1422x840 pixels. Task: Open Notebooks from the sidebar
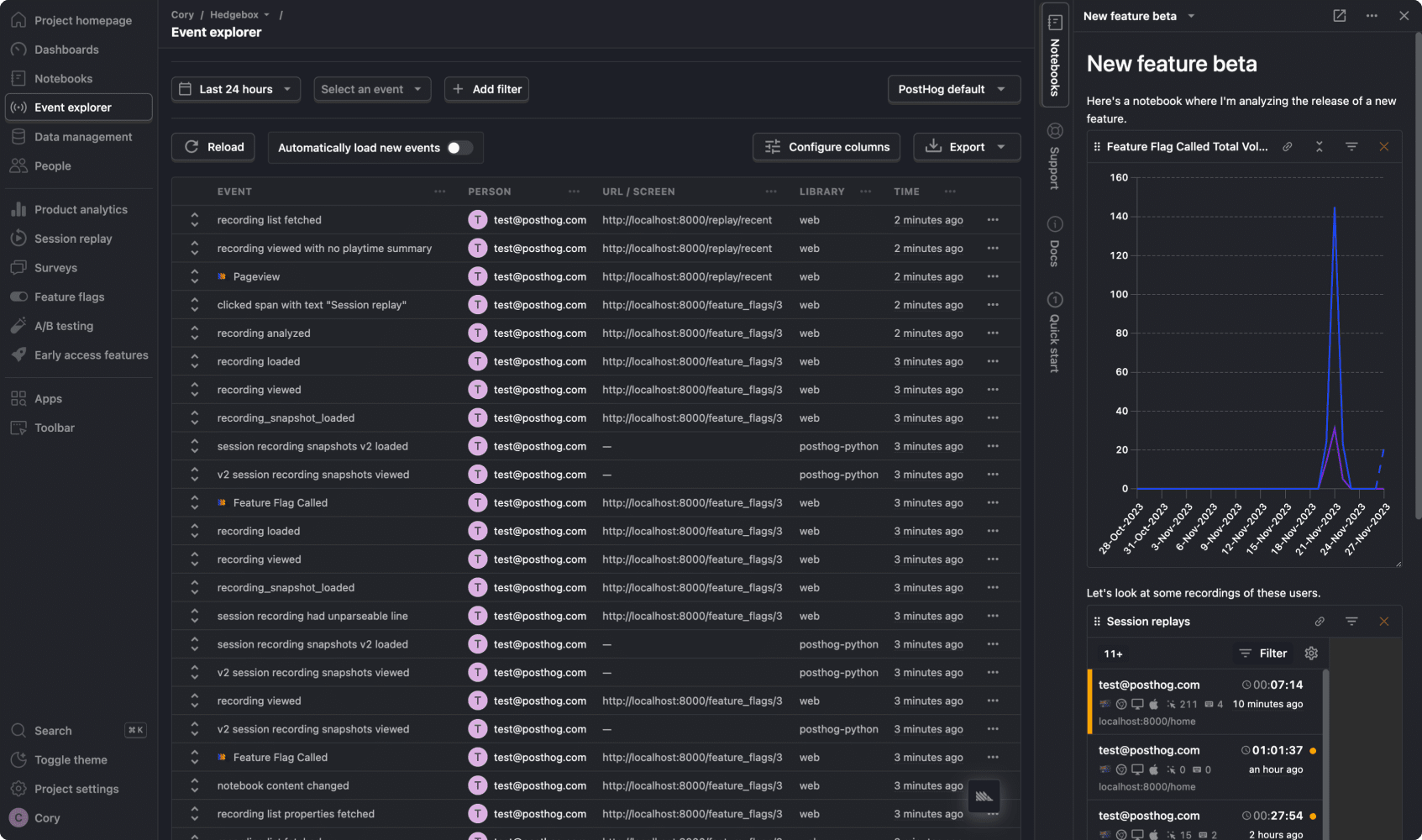point(78,78)
